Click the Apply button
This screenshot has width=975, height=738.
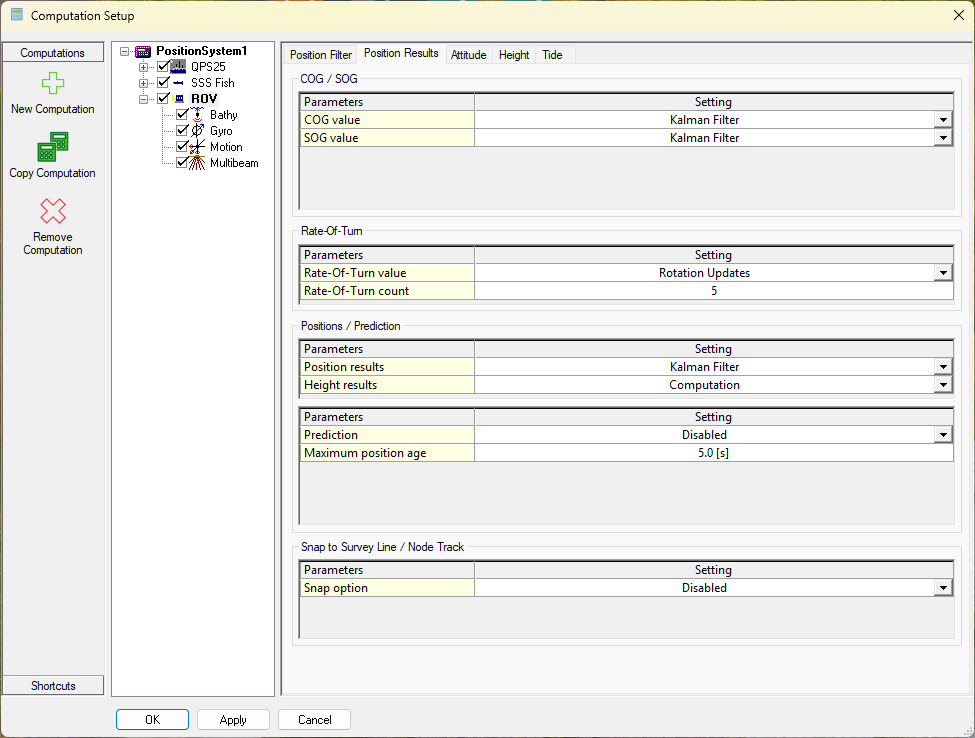(x=233, y=720)
